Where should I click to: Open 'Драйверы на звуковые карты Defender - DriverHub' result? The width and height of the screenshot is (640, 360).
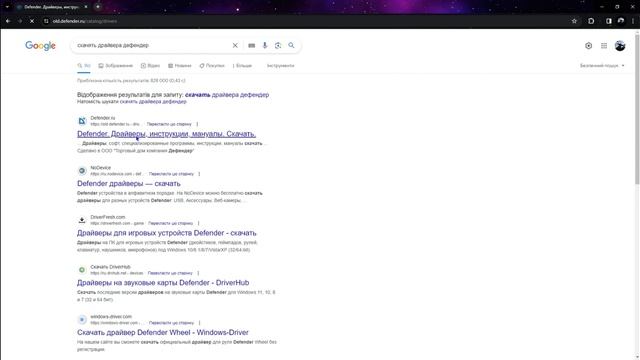(163, 283)
